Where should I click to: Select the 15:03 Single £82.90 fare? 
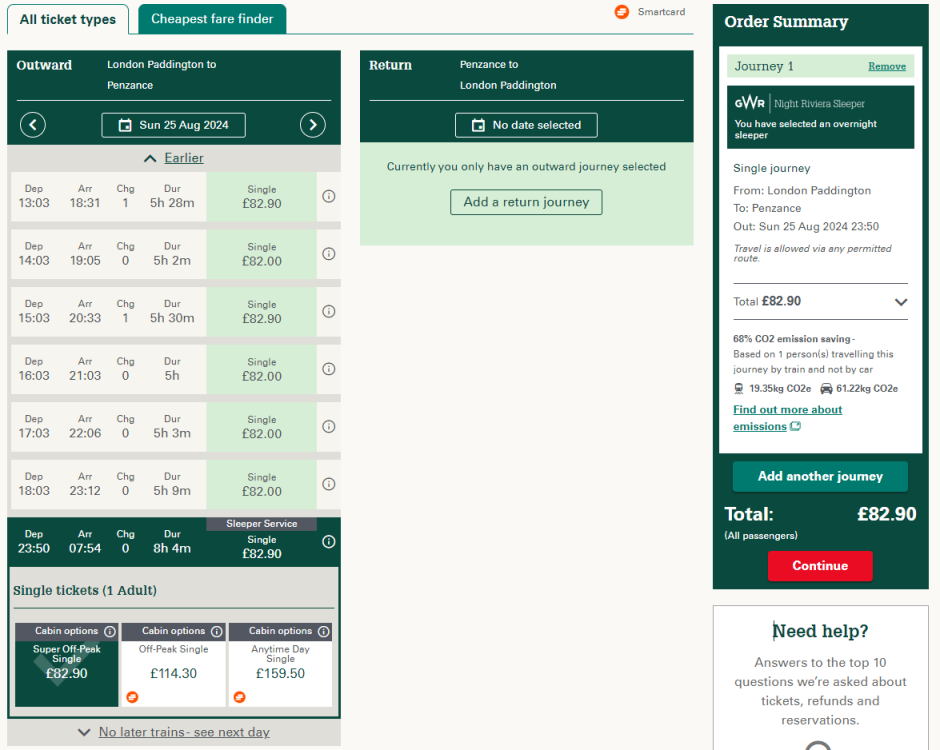(x=261, y=312)
